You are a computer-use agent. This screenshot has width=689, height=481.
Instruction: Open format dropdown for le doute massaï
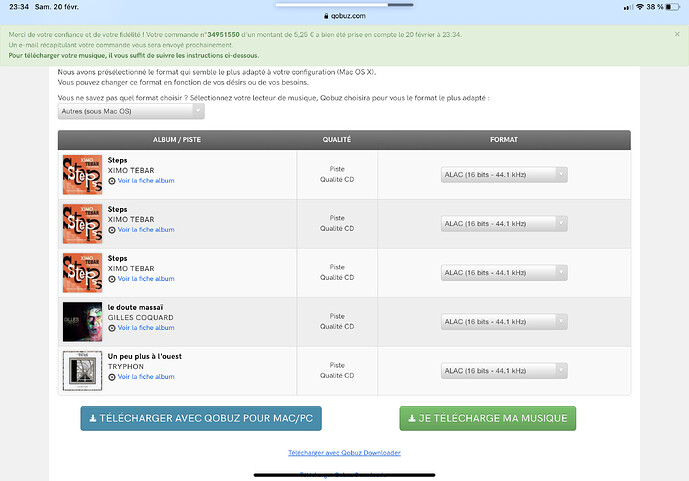504,322
